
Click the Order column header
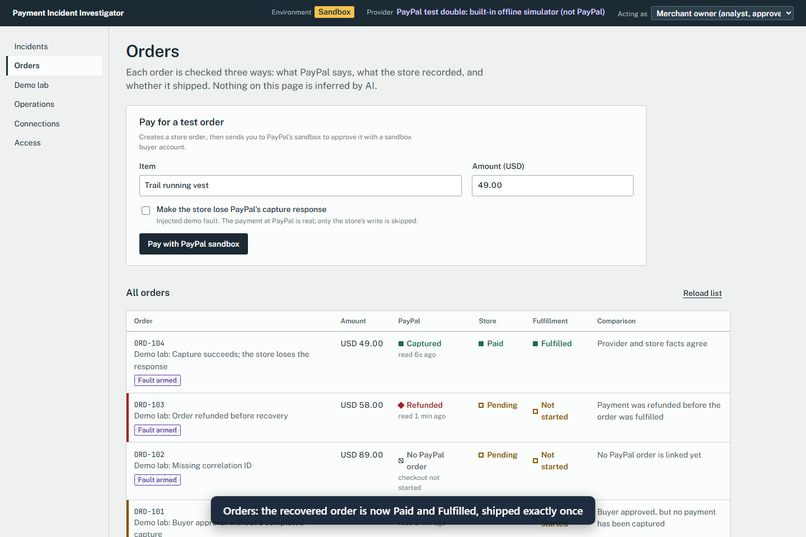(x=143, y=321)
